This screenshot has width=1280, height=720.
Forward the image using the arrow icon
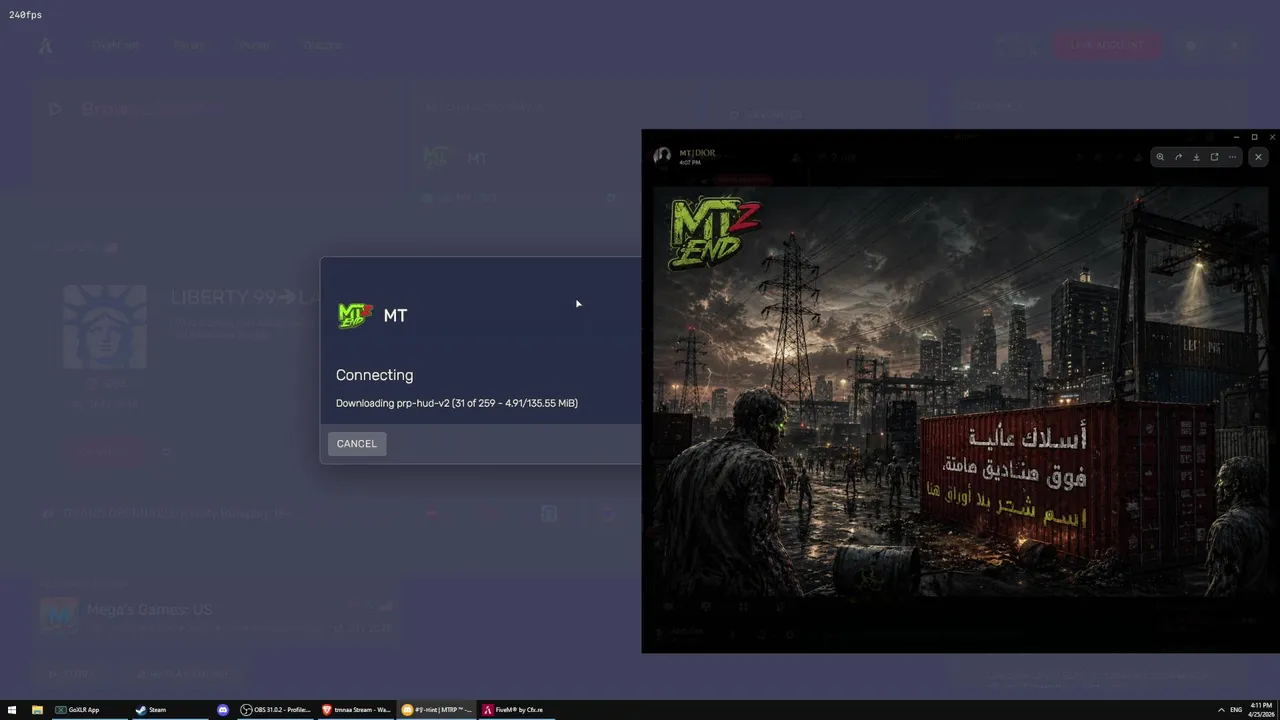click(1178, 157)
